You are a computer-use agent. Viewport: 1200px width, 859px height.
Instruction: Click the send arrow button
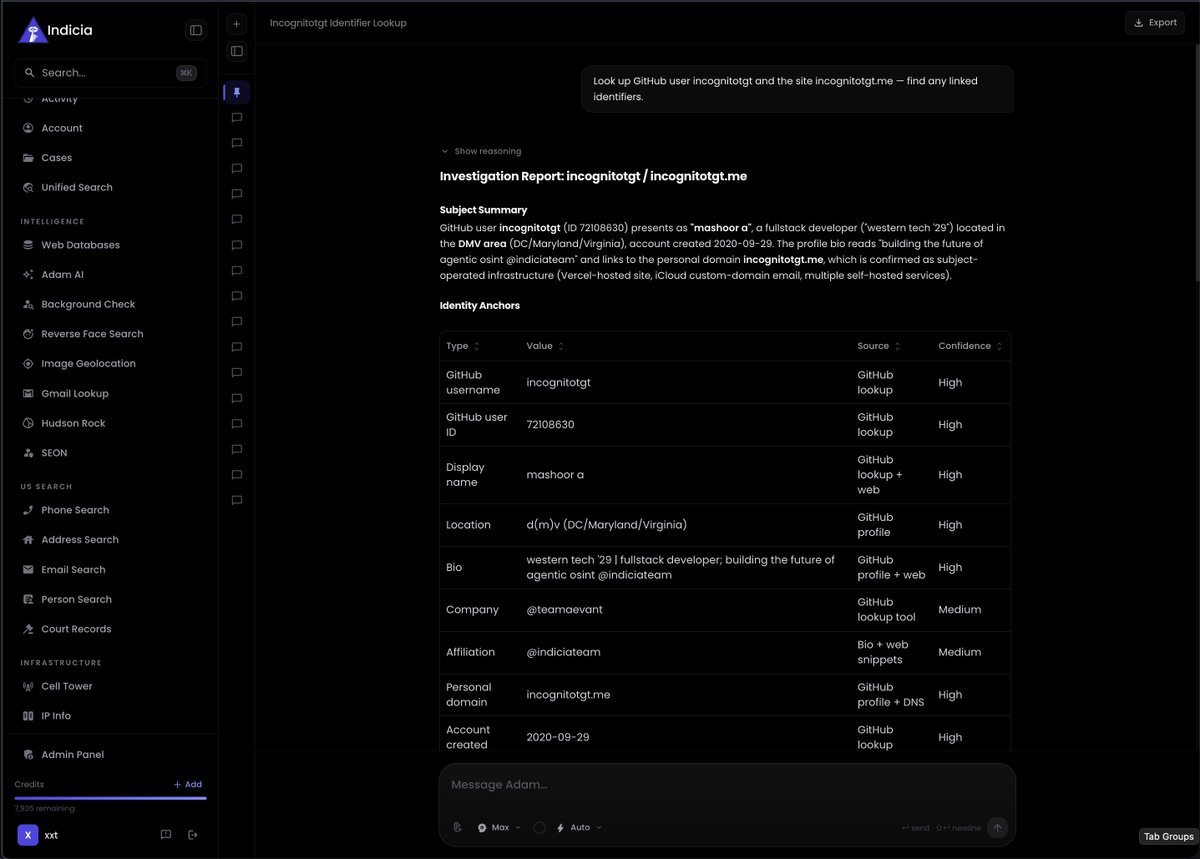[997, 827]
